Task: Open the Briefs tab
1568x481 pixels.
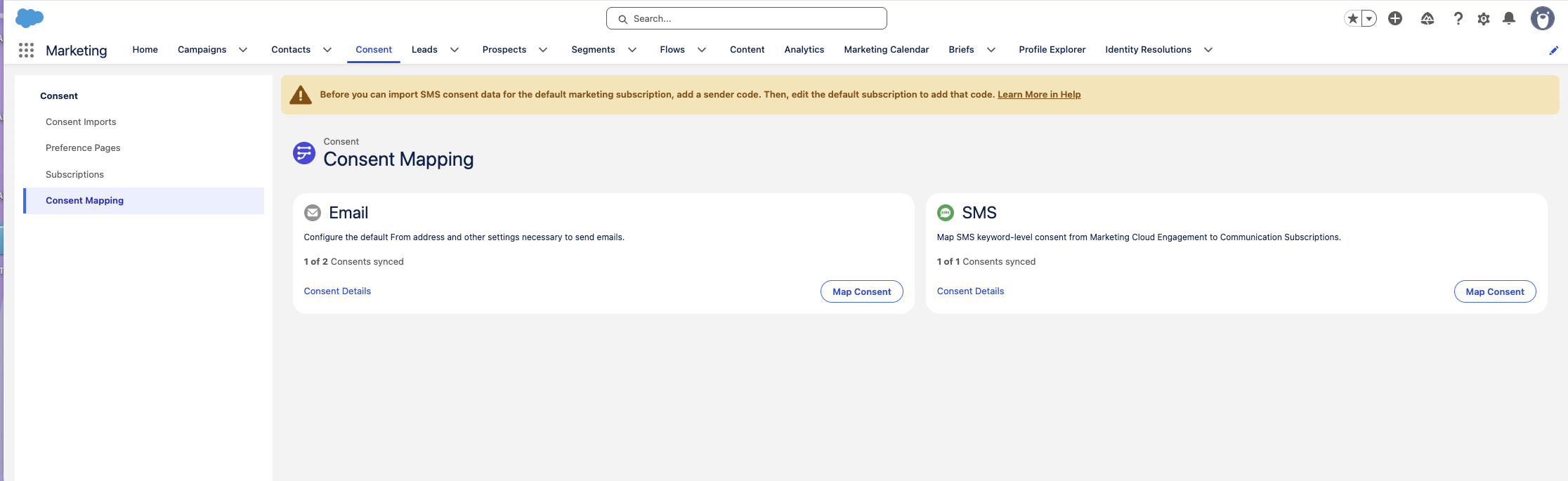Action: [961, 50]
